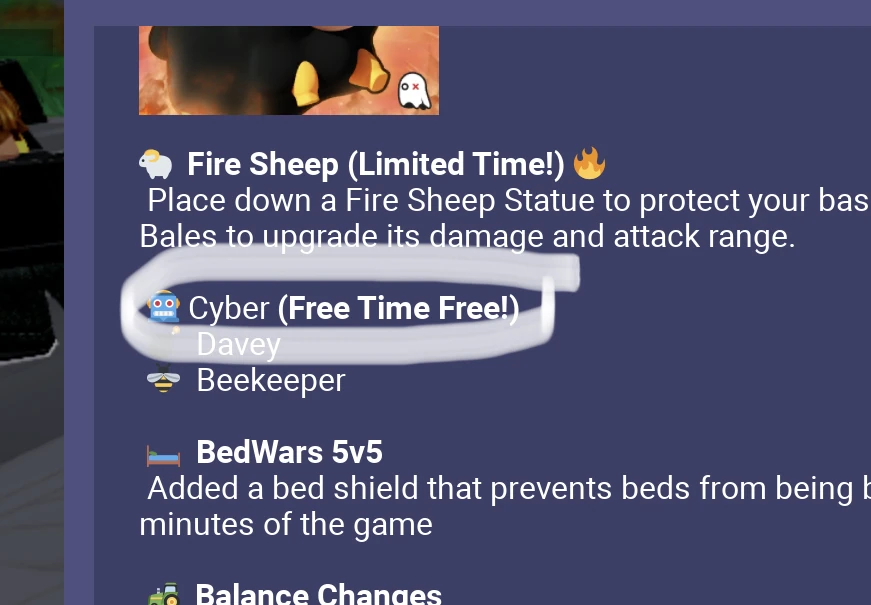Click the lighter purple border above the changelog

[x=467, y=12]
